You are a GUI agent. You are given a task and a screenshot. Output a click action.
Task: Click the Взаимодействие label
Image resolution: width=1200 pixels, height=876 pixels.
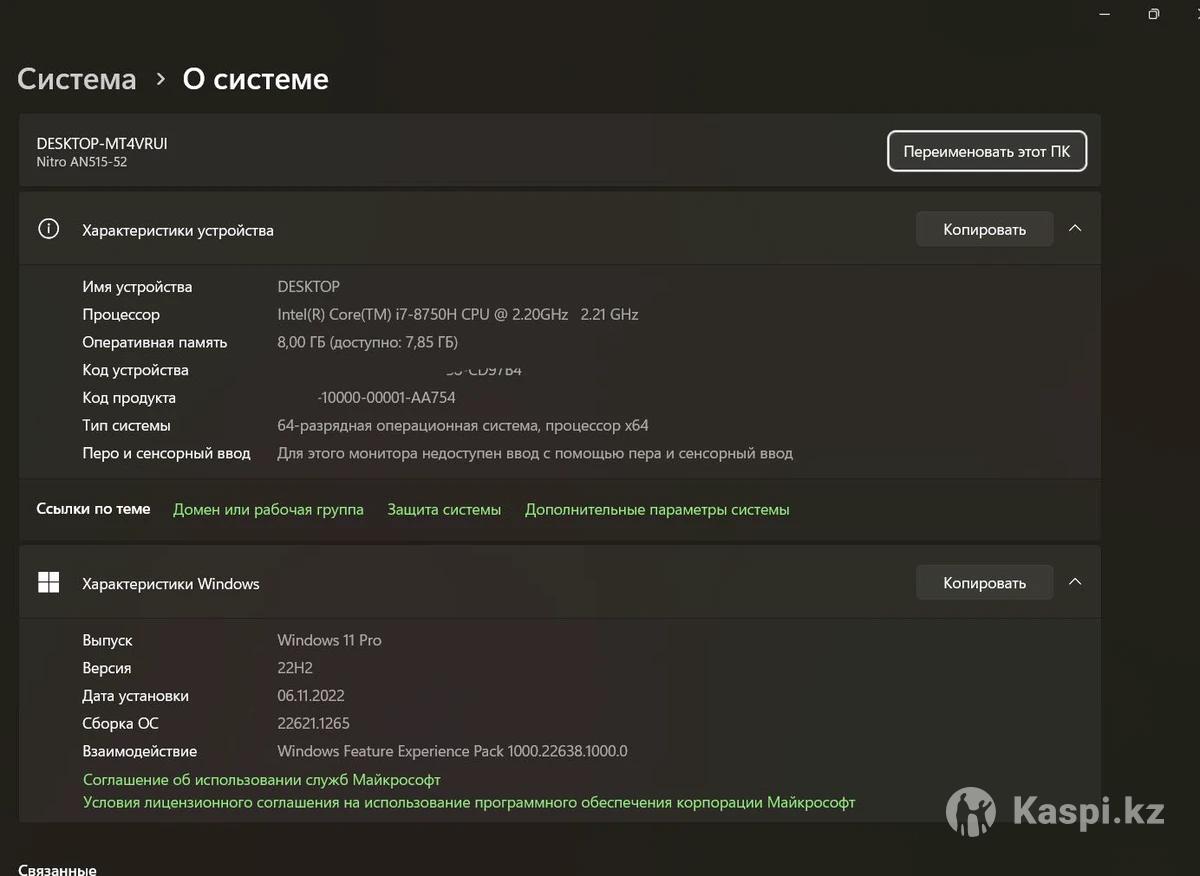point(140,751)
